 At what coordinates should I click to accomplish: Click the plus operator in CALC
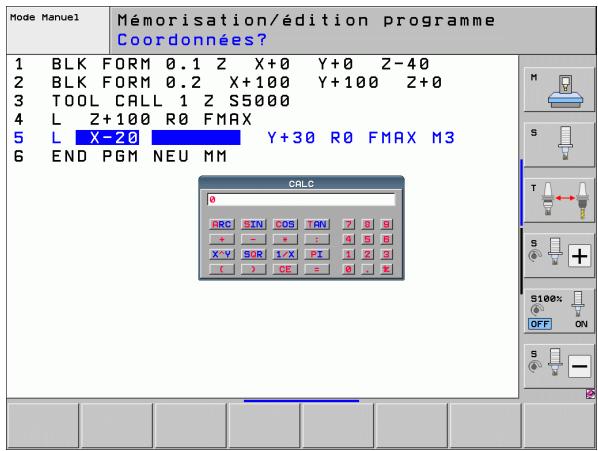click(221, 239)
